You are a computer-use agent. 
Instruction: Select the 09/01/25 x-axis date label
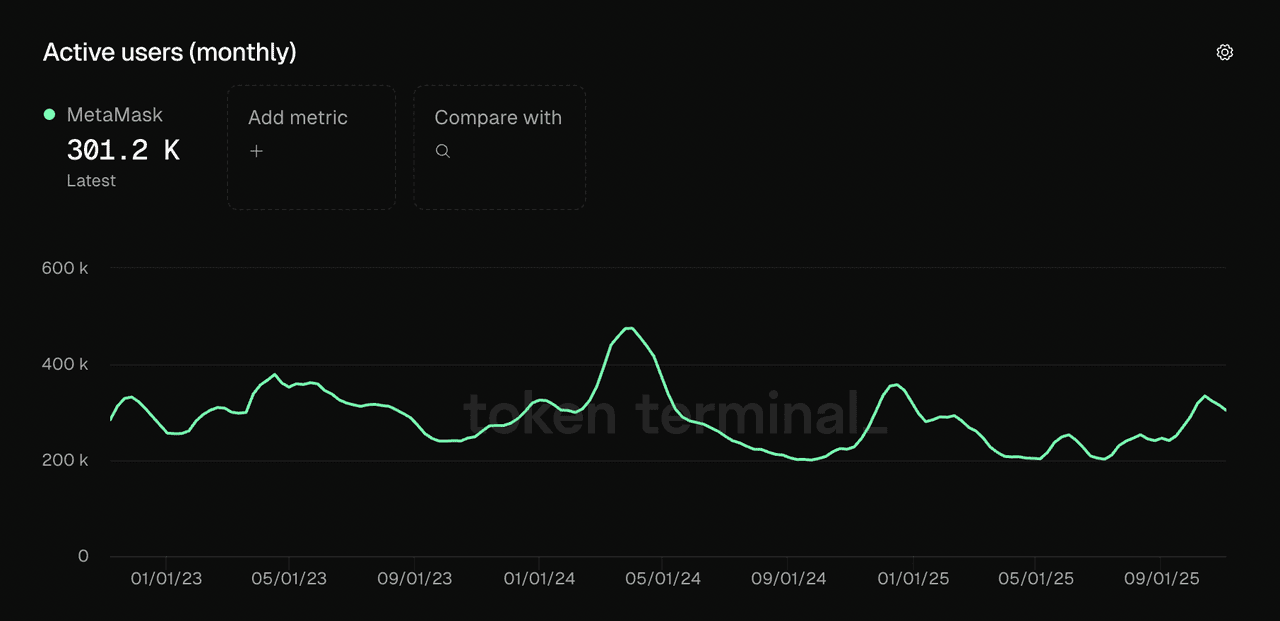1162,579
